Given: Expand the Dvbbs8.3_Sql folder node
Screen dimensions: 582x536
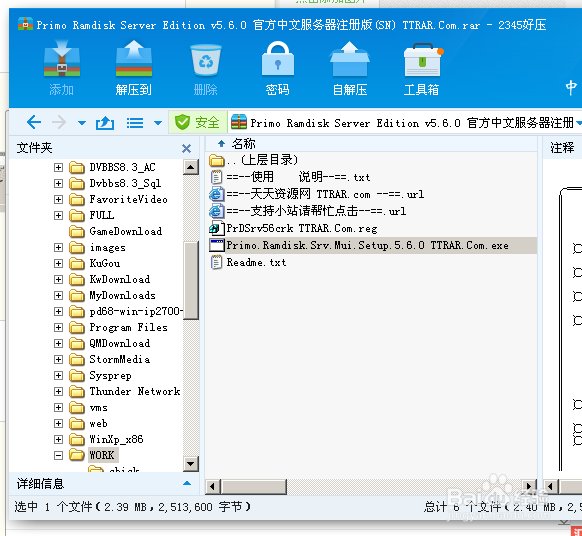Looking at the screenshot, I should (58, 183).
